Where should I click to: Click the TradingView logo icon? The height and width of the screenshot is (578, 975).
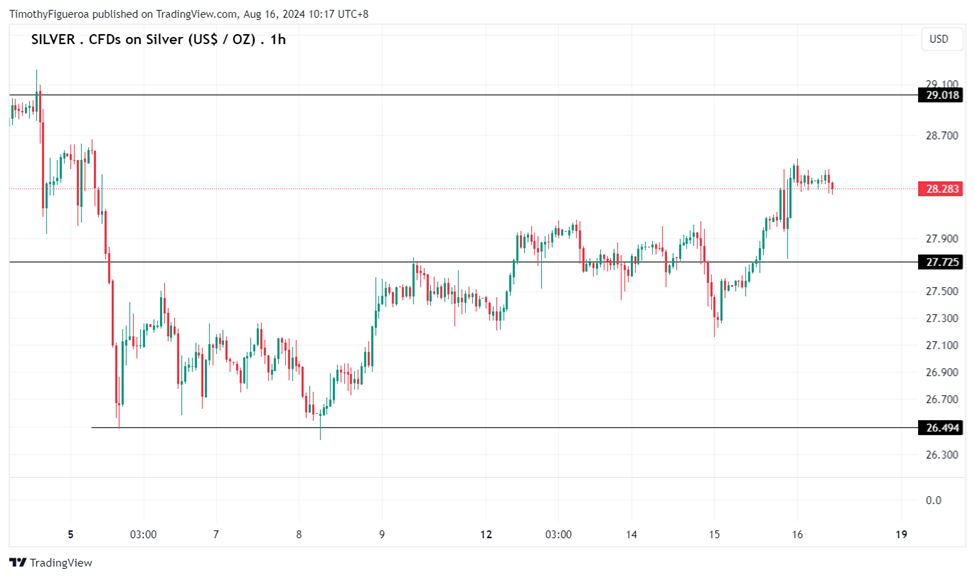tap(17, 562)
